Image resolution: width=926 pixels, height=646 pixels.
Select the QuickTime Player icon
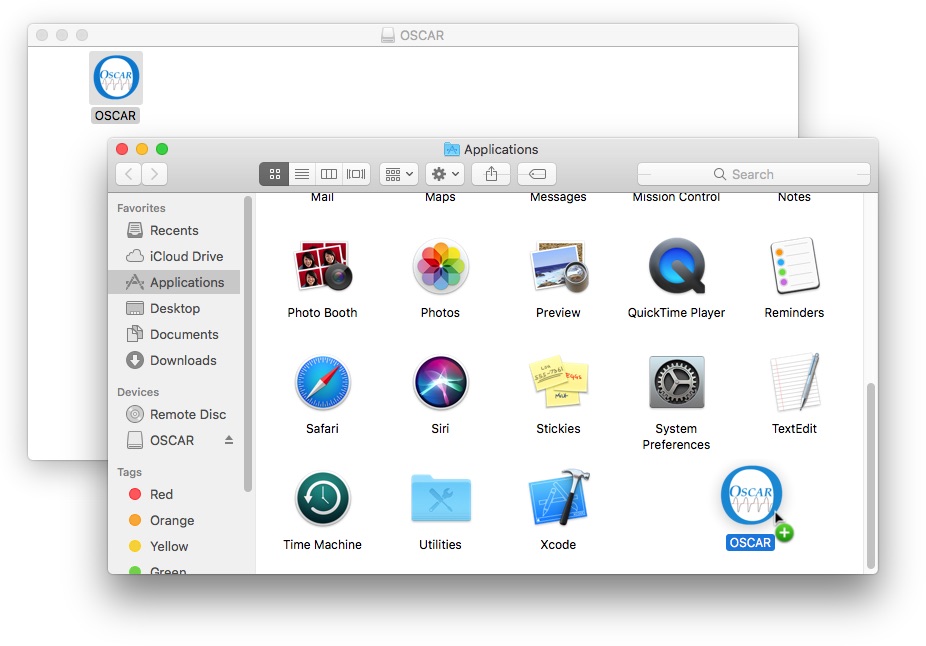click(676, 266)
